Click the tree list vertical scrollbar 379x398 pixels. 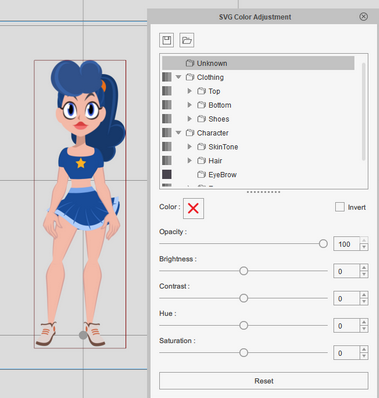pyautogui.click(x=363, y=112)
